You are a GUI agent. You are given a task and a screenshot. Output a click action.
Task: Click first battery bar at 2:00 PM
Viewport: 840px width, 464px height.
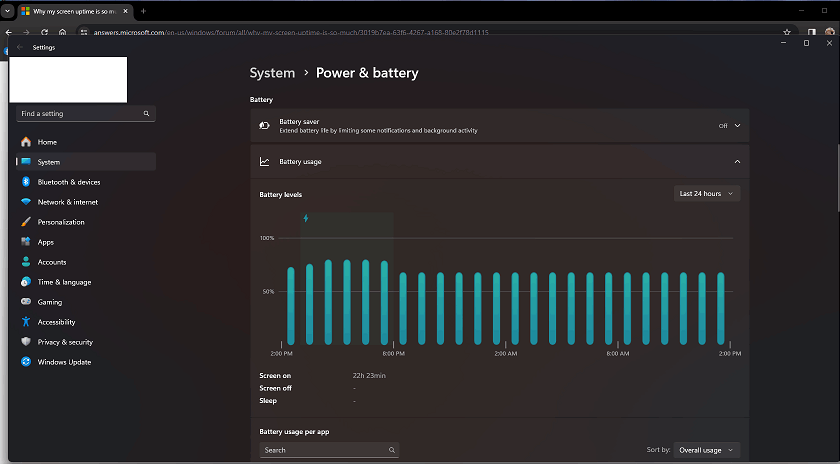coord(291,306)
